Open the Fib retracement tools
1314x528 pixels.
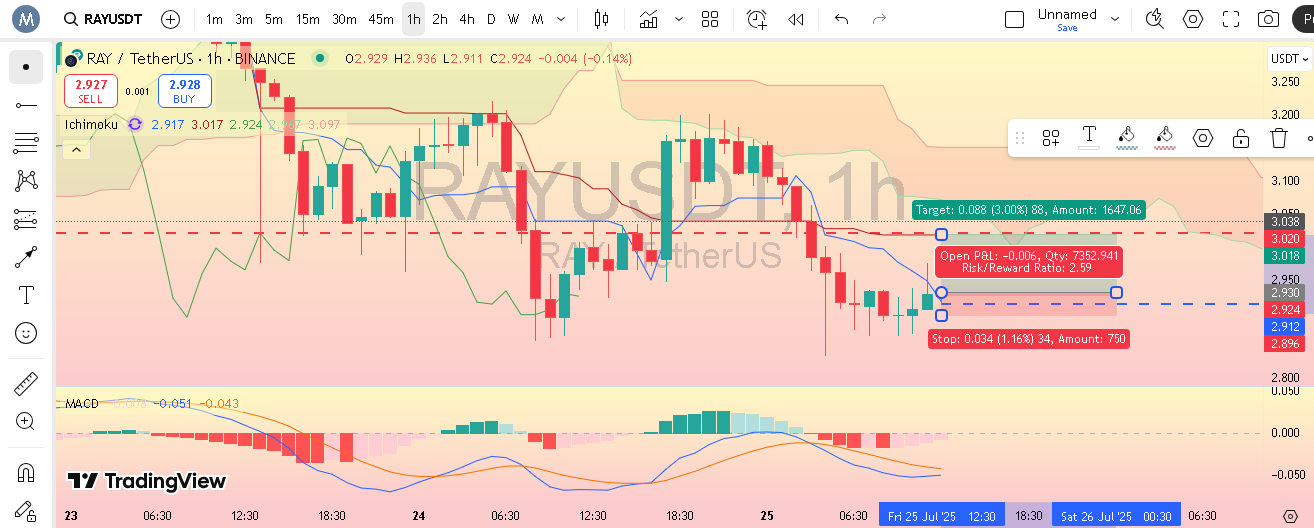26,143
